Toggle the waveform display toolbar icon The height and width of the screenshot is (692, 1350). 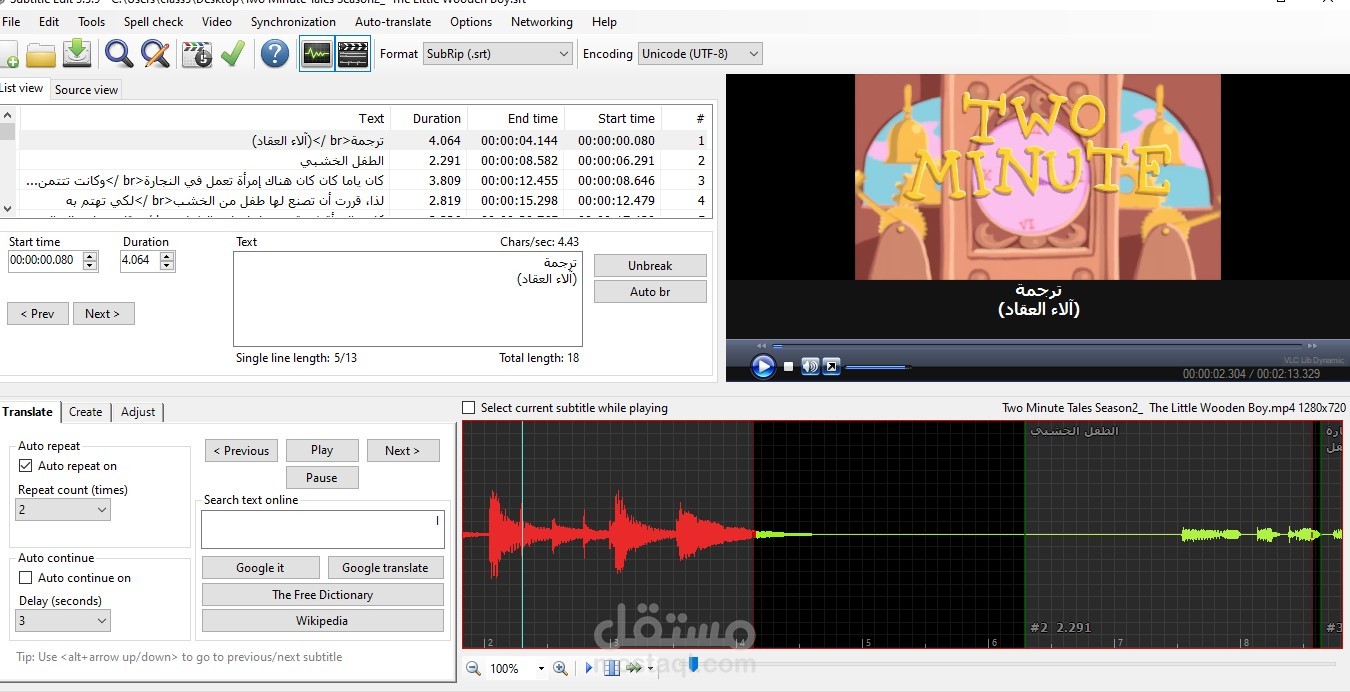tap(317, 54)
